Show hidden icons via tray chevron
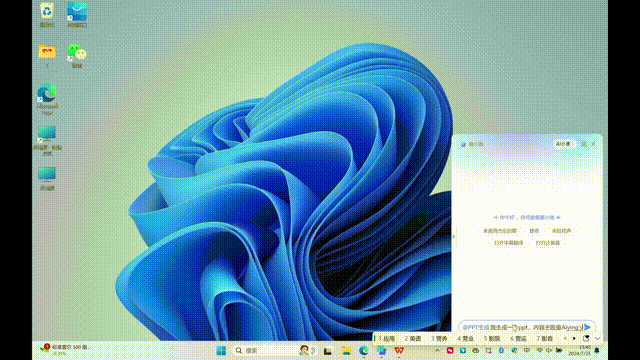Screen dimensions: 640x360 point(437,351)
